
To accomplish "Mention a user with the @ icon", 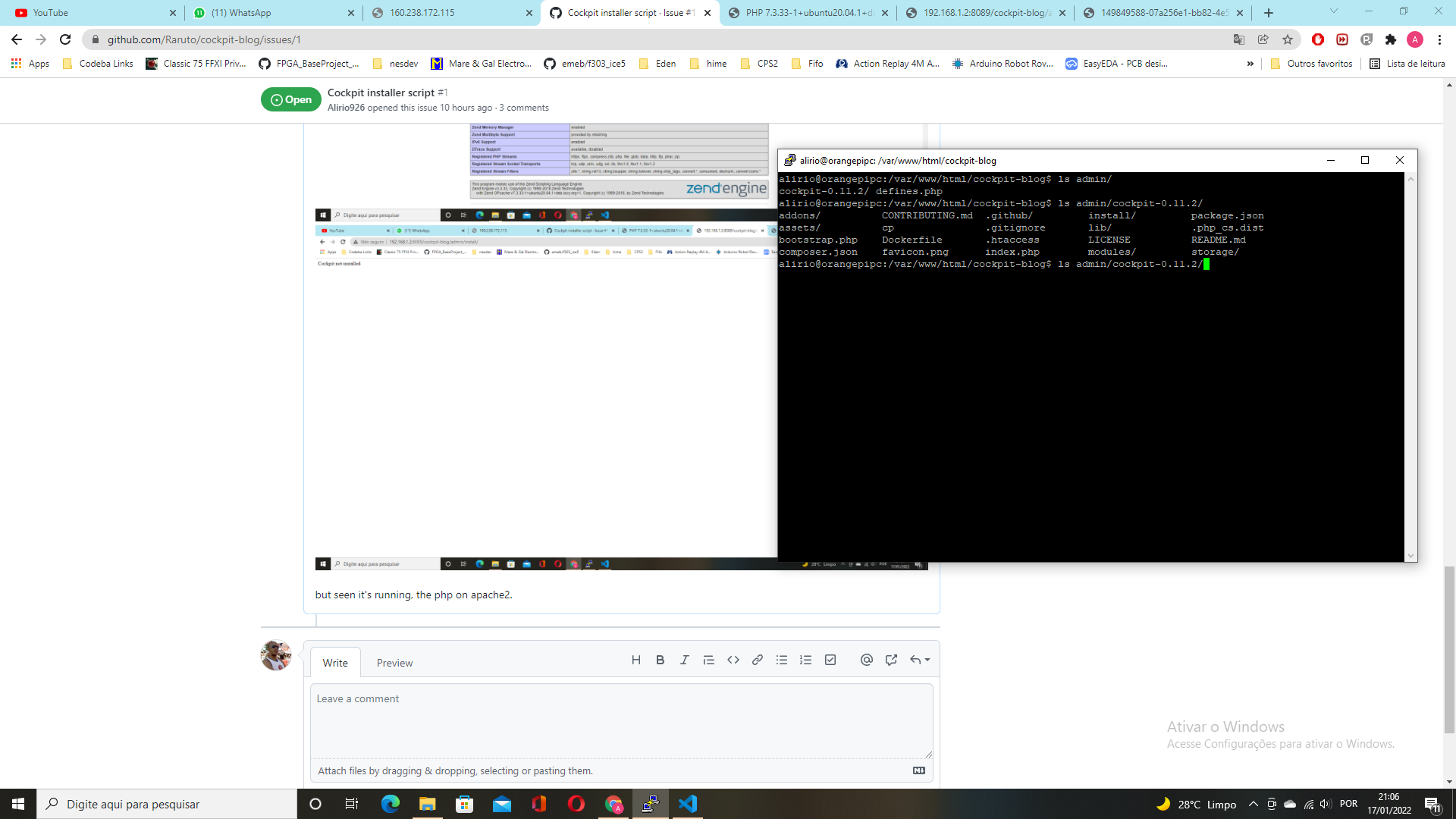I will coord(867,660).
